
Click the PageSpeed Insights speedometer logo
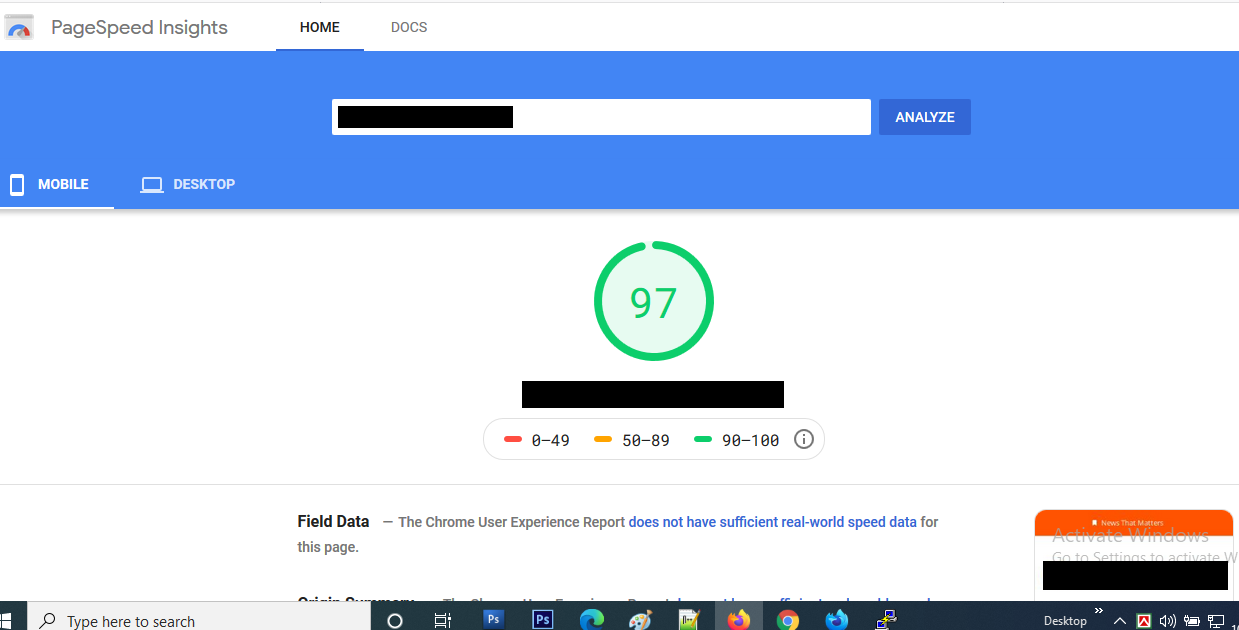tap(20, 28)
